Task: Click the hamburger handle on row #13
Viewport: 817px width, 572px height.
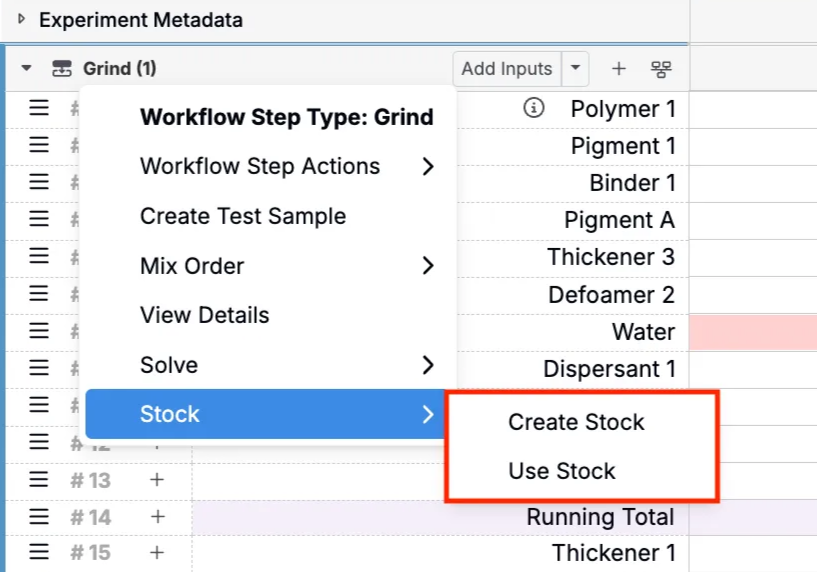Action: click(x=39, y=479)
